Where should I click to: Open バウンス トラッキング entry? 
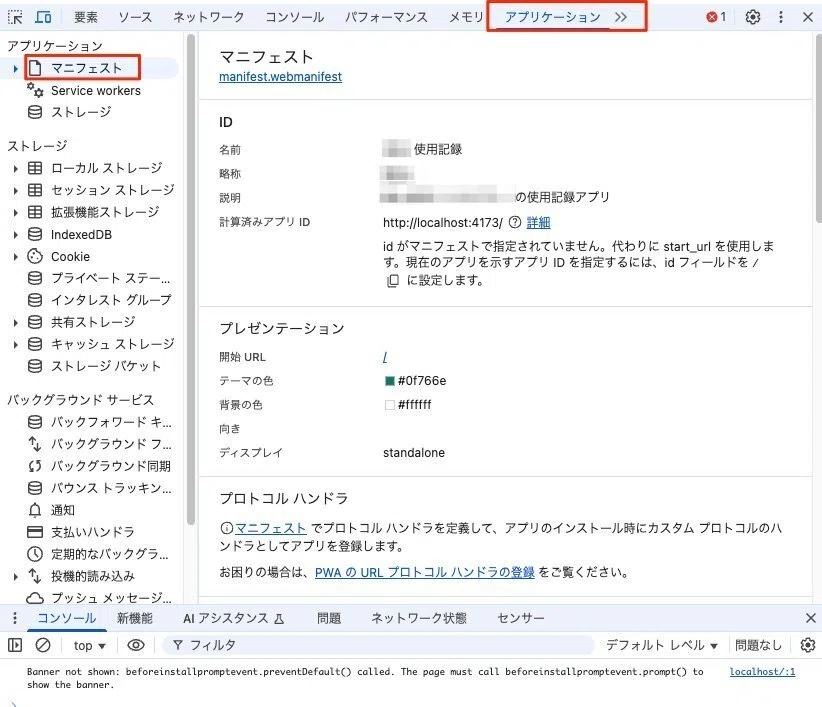click(x=99, y=488)
